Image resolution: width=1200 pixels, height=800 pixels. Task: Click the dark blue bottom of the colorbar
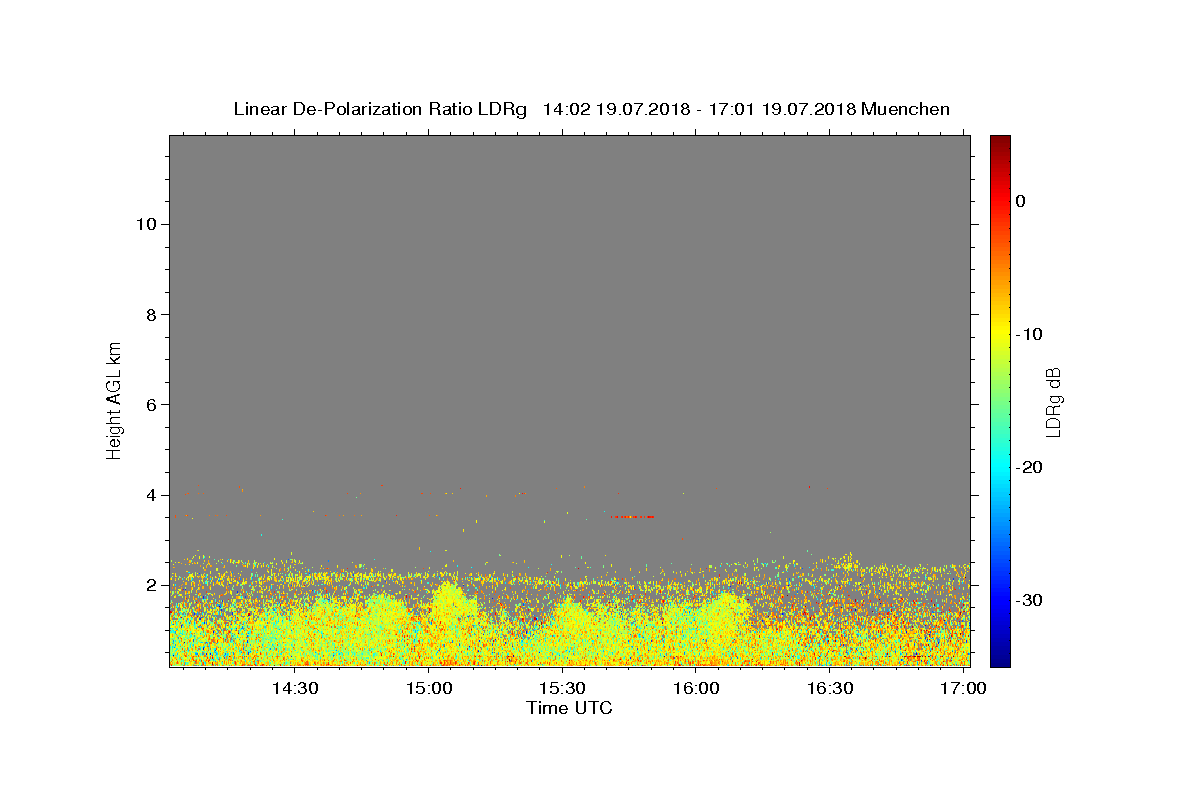[1000, 660]
